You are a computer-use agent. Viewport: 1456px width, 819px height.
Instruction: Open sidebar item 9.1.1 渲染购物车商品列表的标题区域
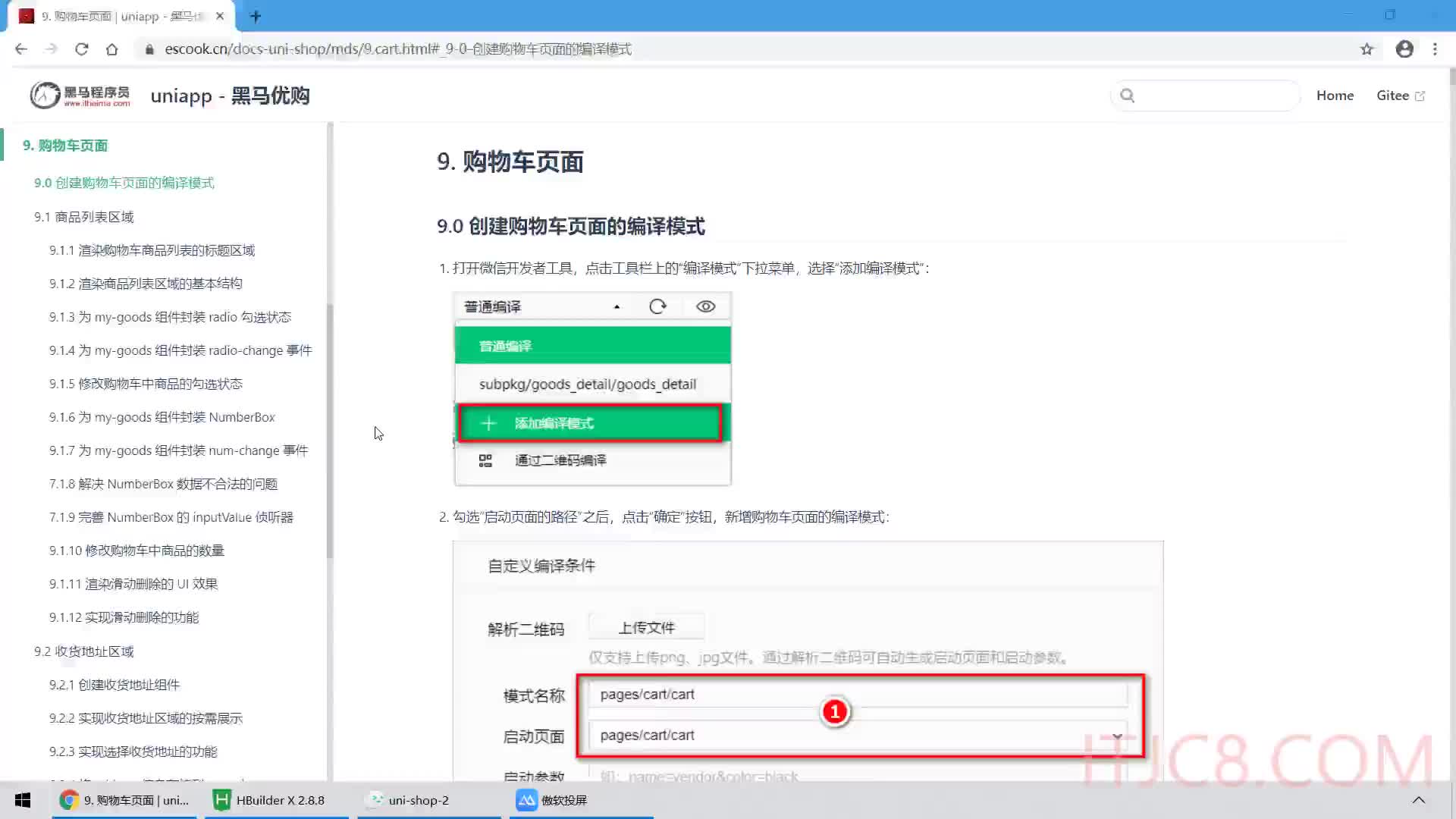(152, 250)
